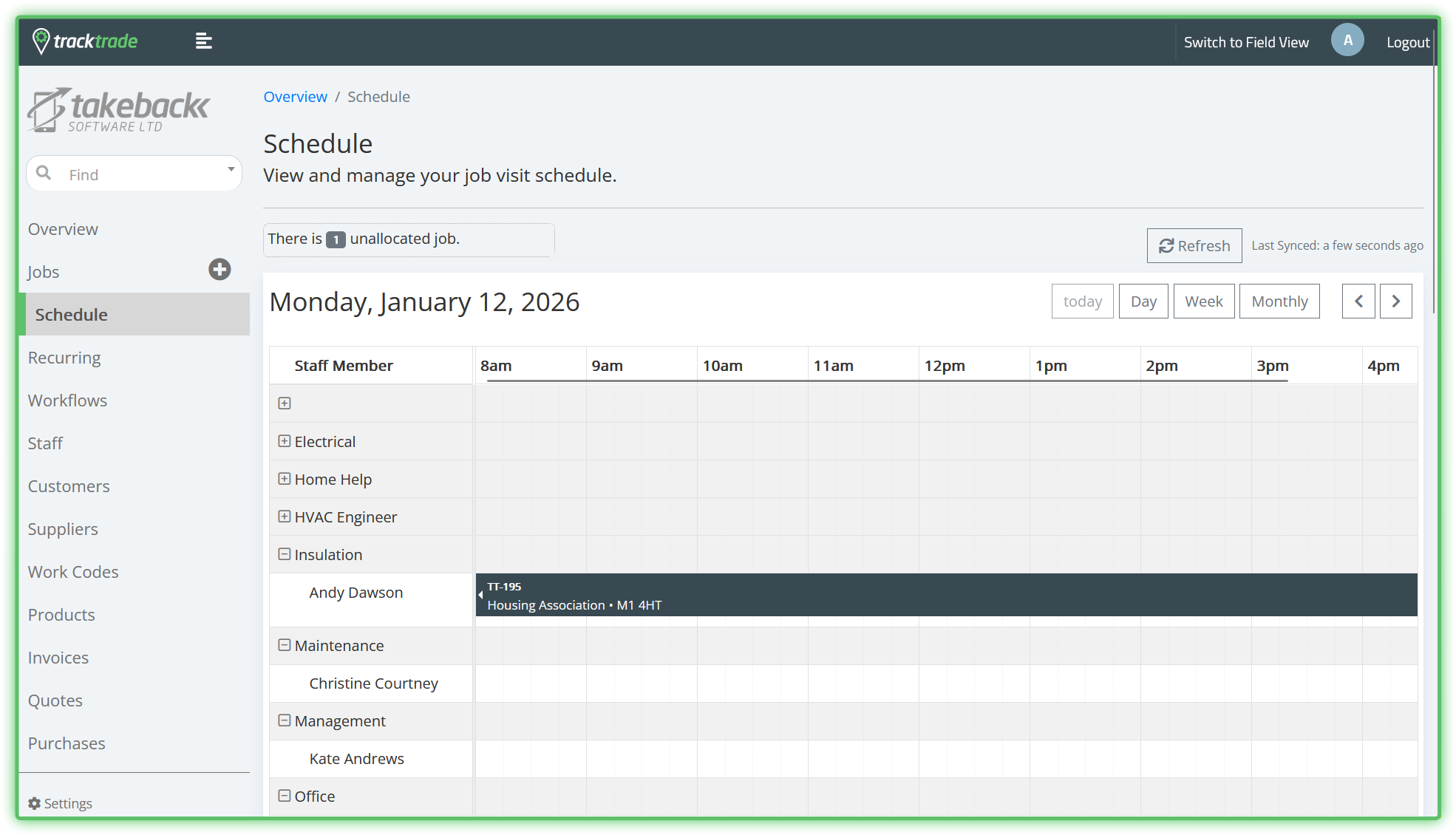Open the user avatar A icon
This screenshot has width=1456, height=835.
click(1347, 41)
